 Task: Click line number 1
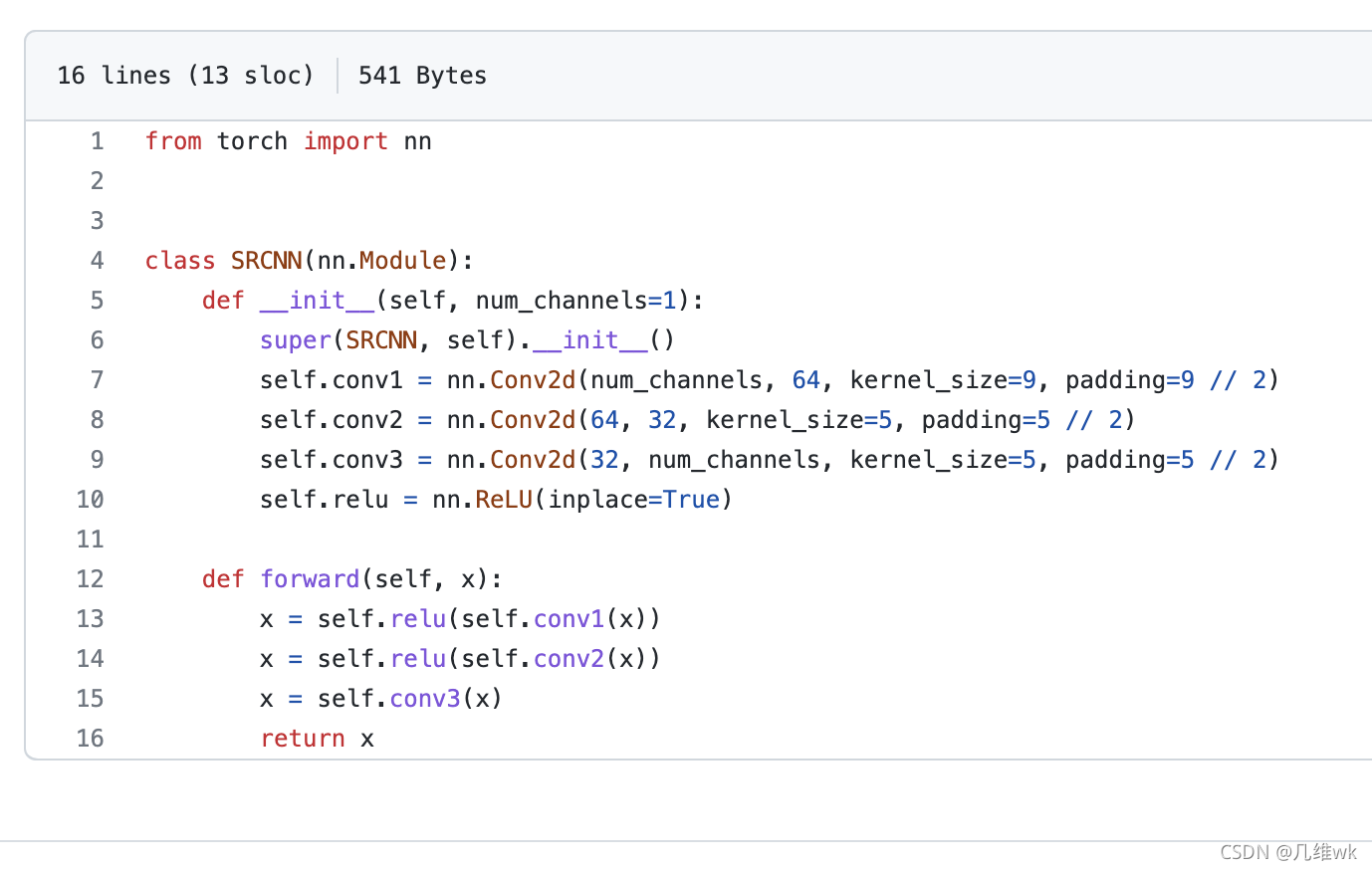click(97, 141)
